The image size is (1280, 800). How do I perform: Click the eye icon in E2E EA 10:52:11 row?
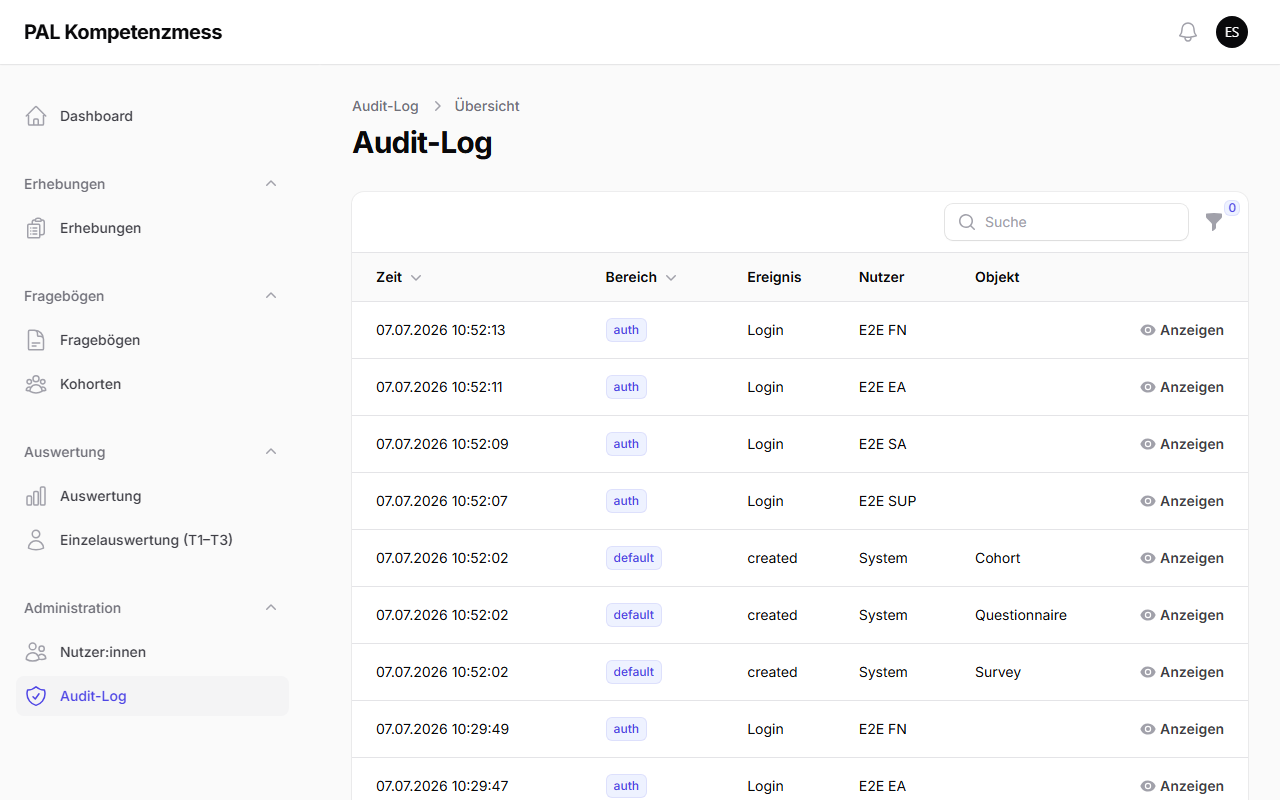point(1148,387)
